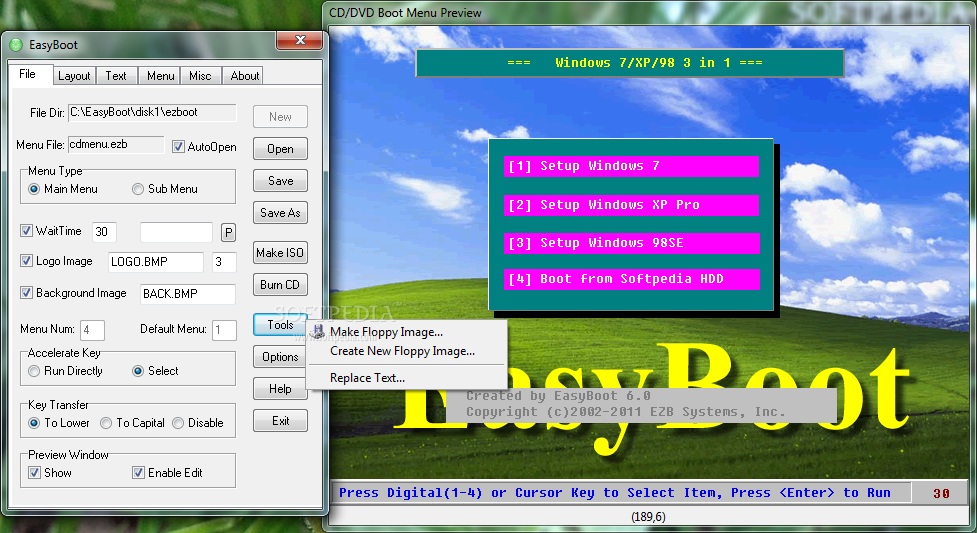
Task: Toggle the WaitTime checkbox
Action: [x=26, y=231]
